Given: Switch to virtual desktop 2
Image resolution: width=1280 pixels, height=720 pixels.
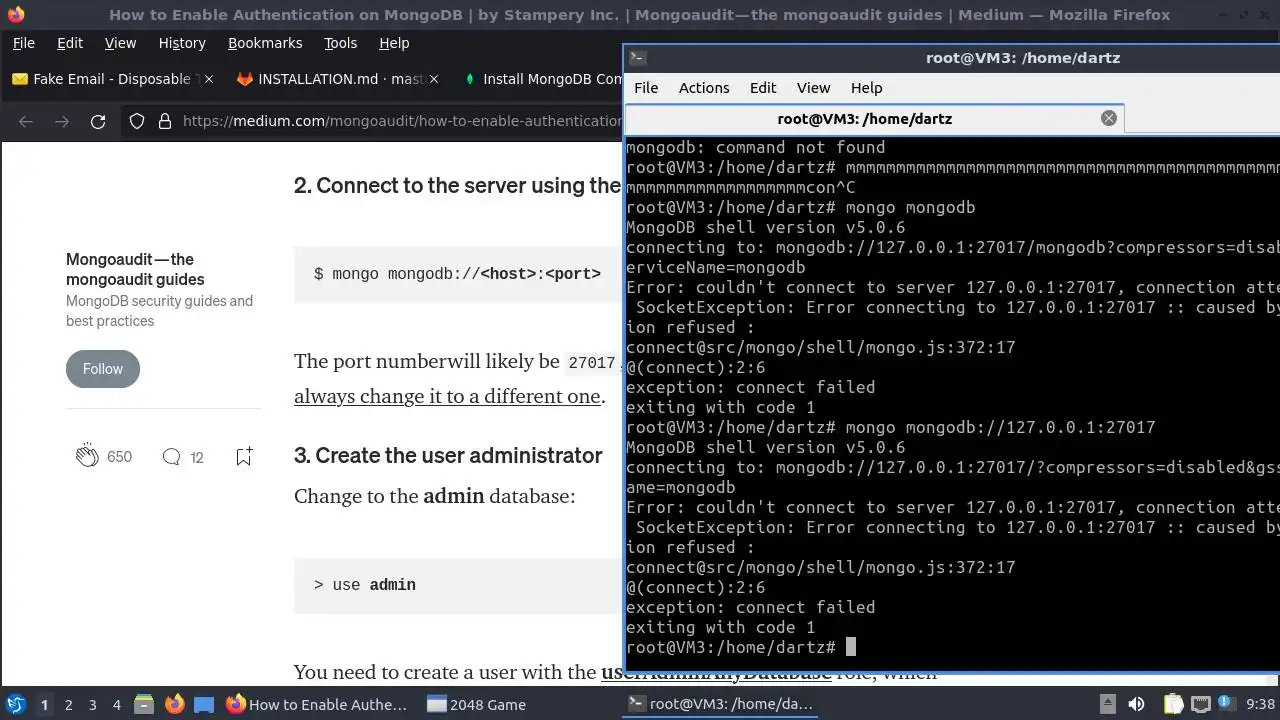Looking at the screenshot, I should (69, 705).
